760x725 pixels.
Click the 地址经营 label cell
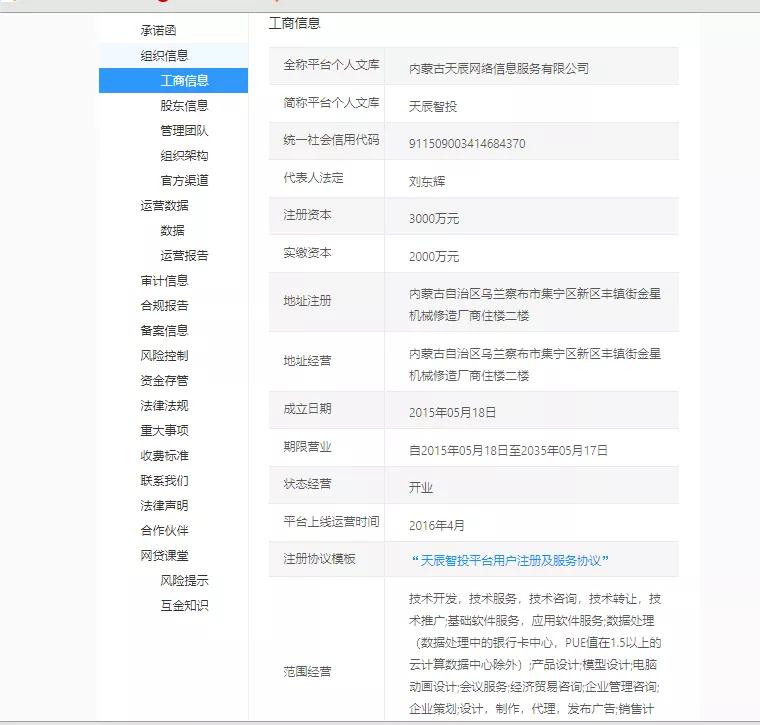[x=327, y=362]
